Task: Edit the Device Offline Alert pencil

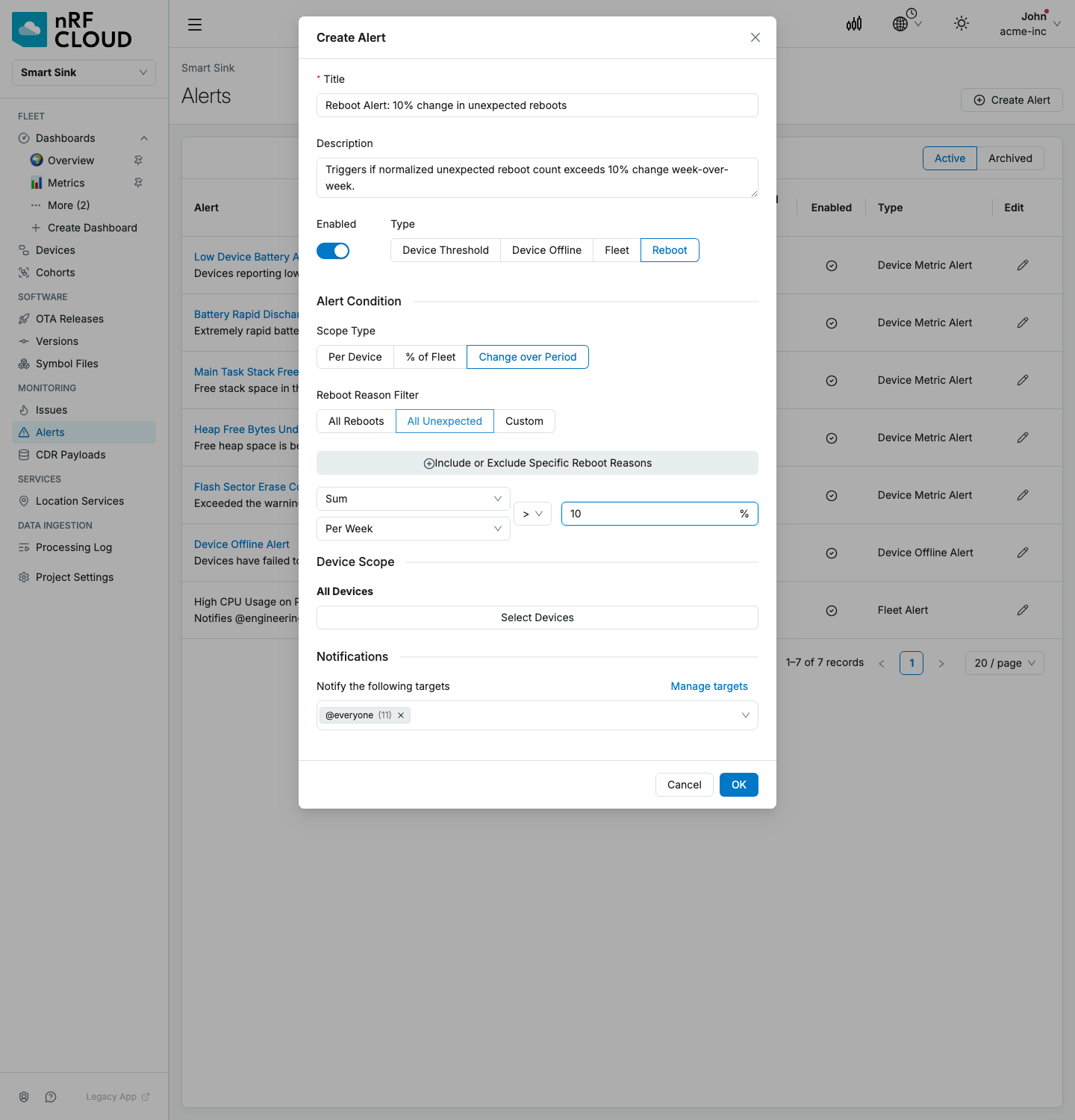Action: point(1023,553)
